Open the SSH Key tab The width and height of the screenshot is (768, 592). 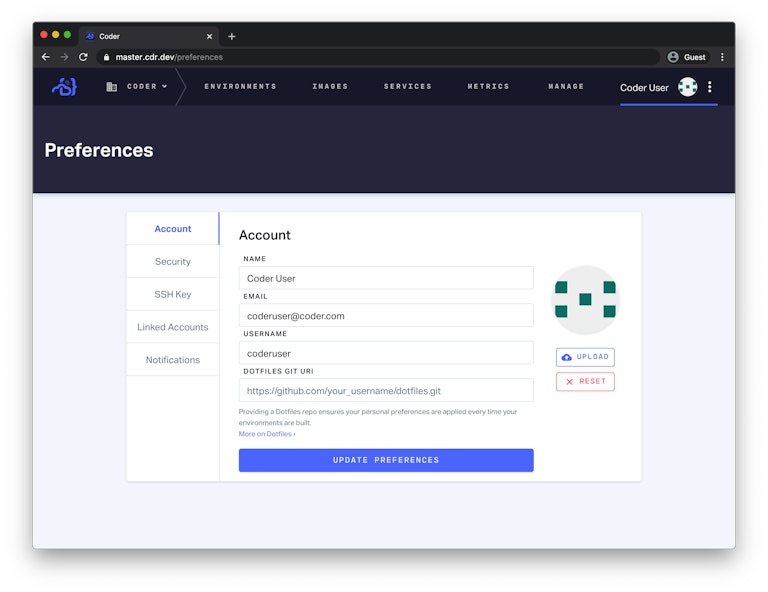(172, 294)
